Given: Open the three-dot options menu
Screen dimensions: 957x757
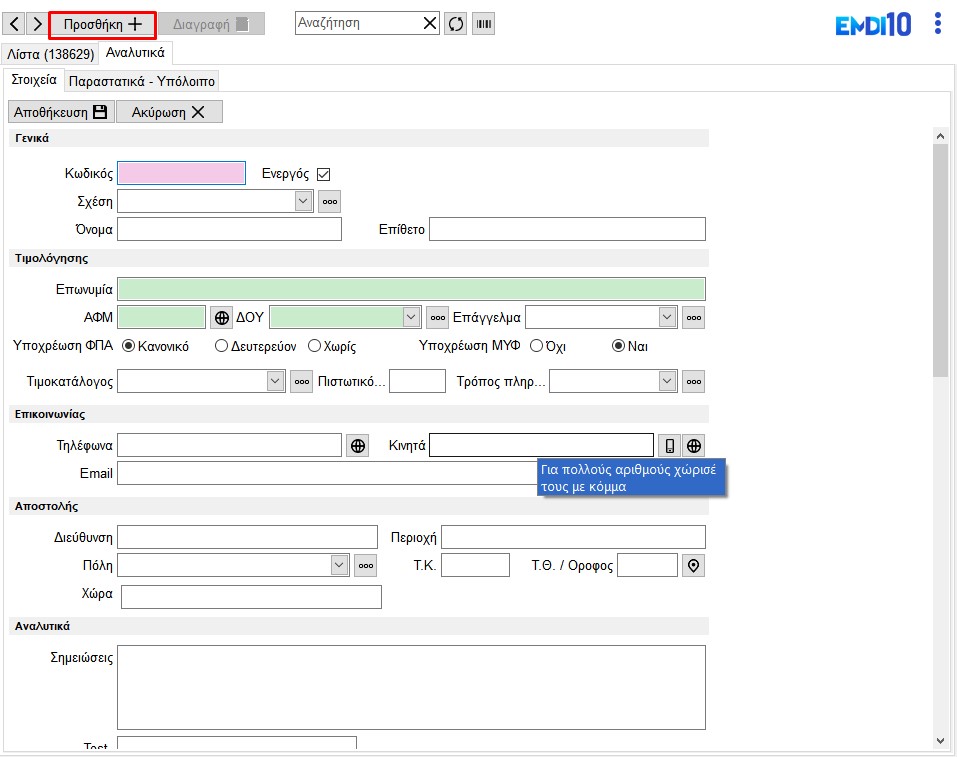Looking at the screenshot, I should [x=937, y=23].
